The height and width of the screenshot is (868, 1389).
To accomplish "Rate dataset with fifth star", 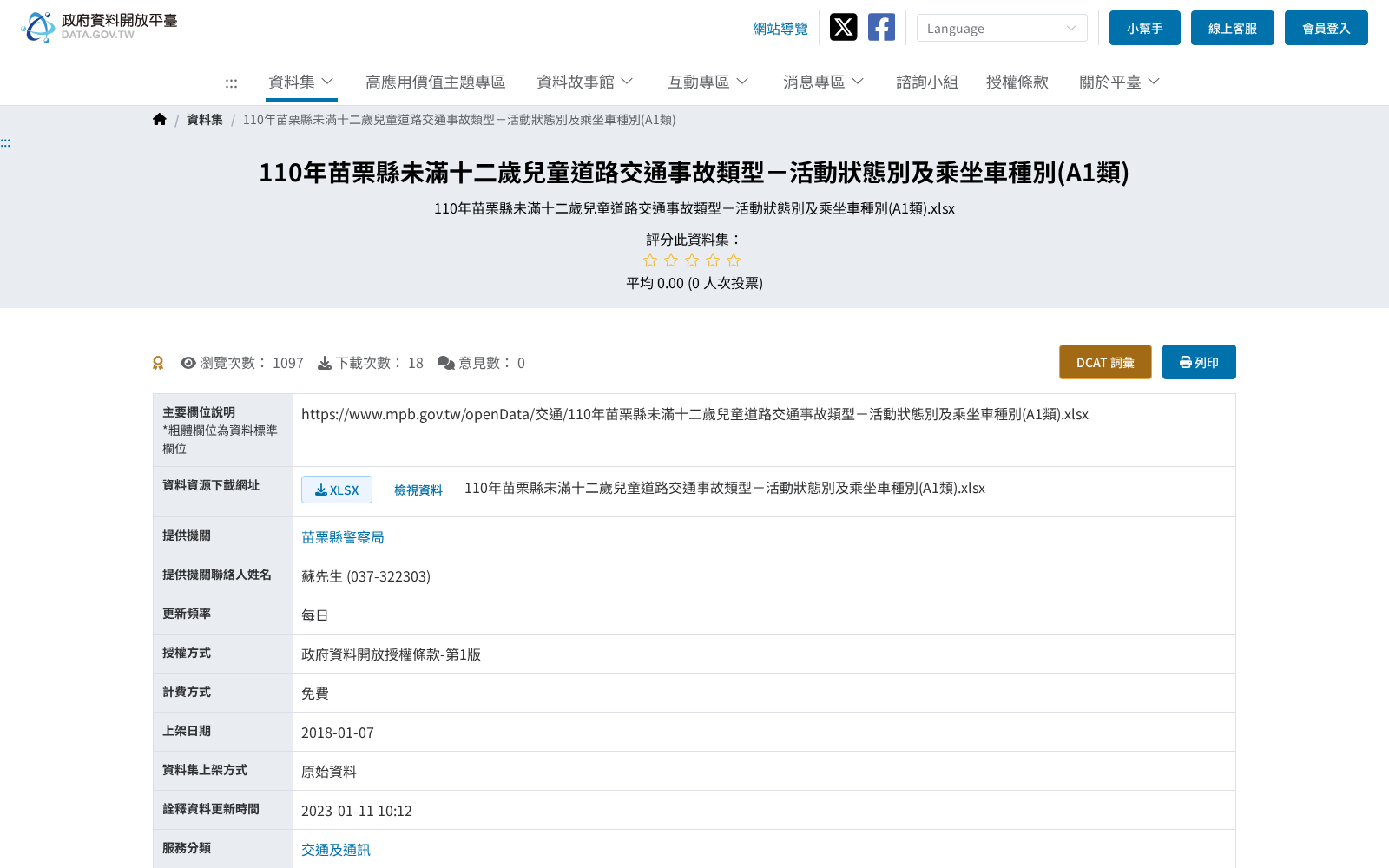I will click(x=734, y=260).
